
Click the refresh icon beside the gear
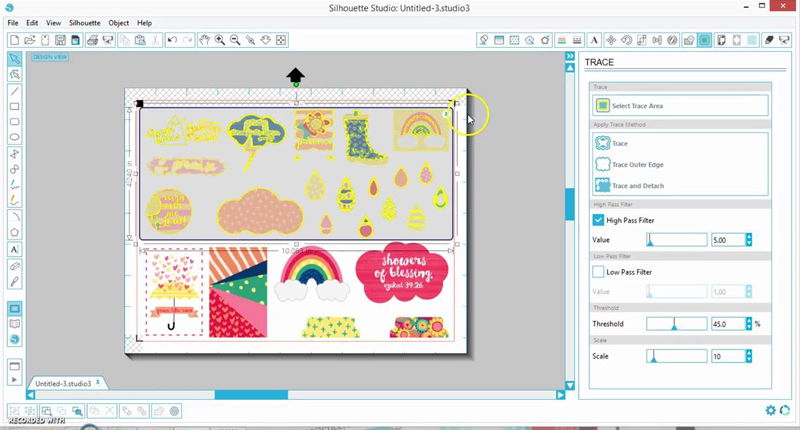pyautogui.click(x=785, y=410)
